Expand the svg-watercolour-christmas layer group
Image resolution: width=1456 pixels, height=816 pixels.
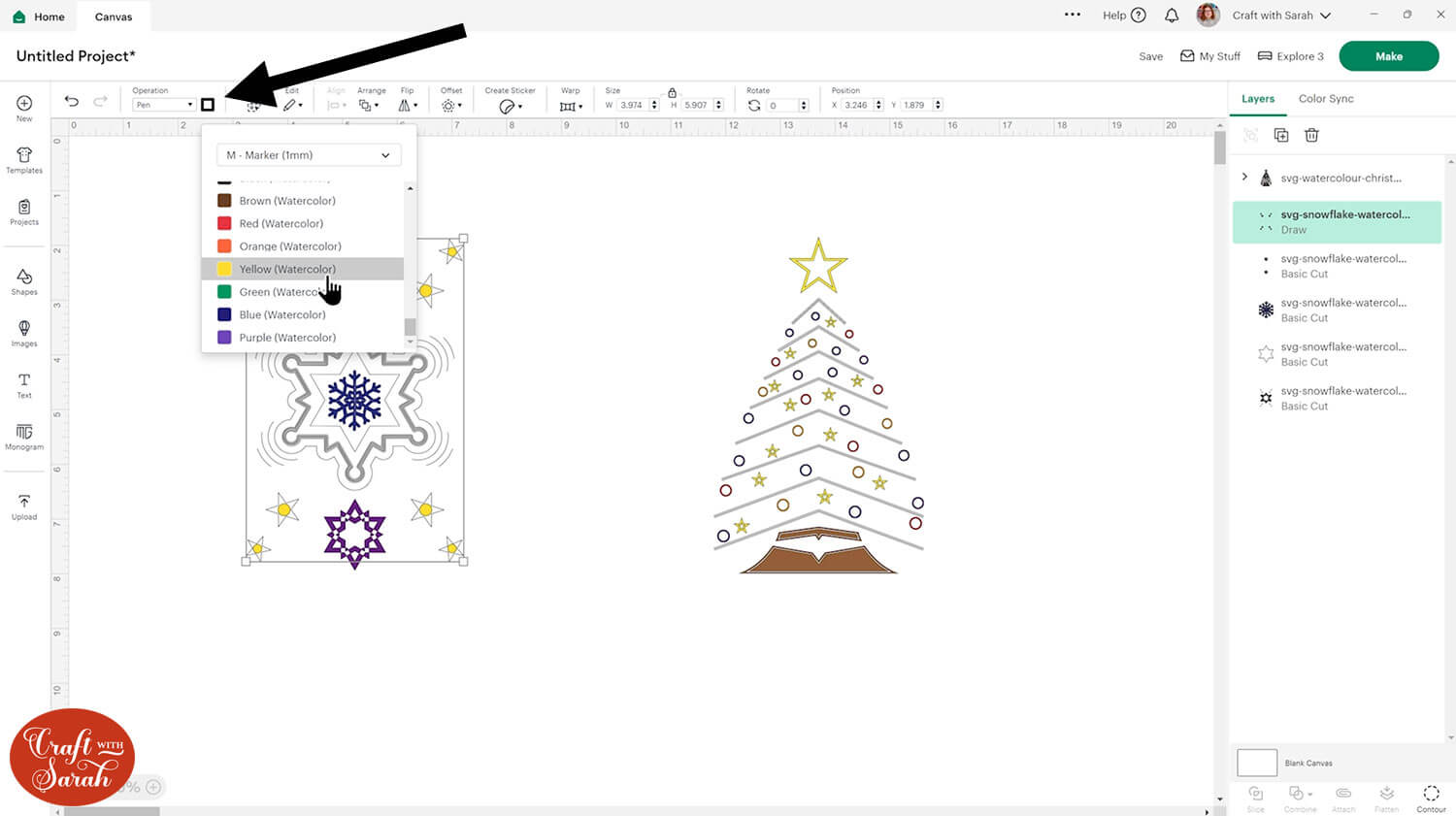tap(1244, 178)
